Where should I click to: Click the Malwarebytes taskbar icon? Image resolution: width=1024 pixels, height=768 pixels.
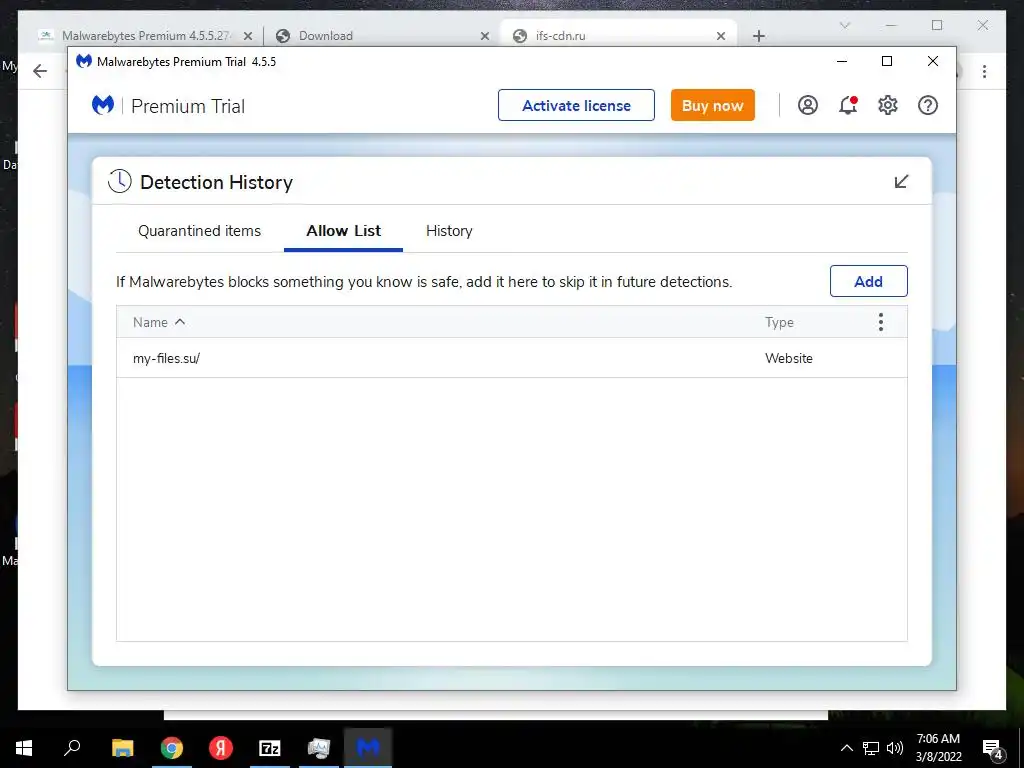(x=368, y=748)
